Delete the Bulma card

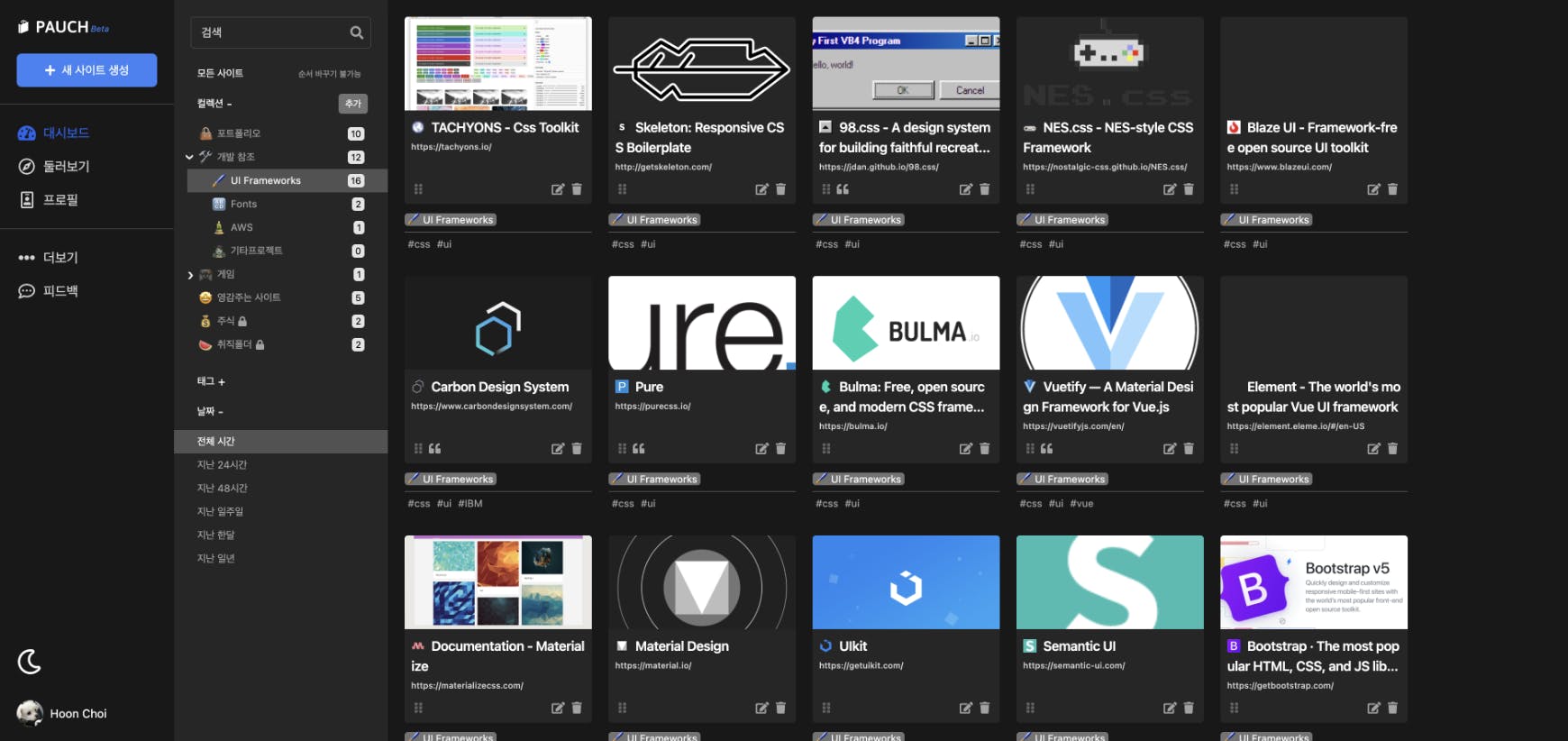click(x=984, y=449)
